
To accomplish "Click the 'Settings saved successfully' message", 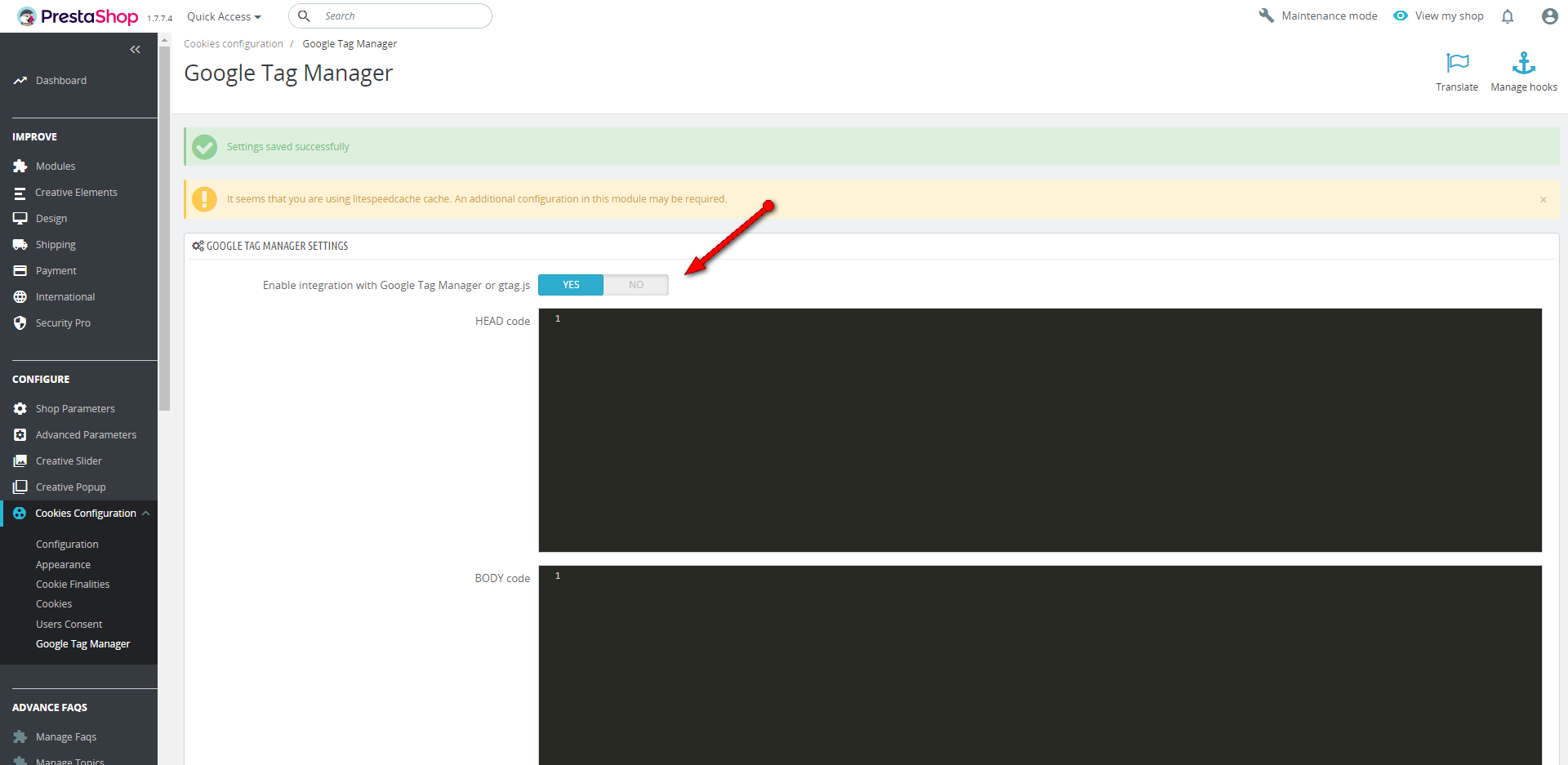I will (x=287, y=147).
